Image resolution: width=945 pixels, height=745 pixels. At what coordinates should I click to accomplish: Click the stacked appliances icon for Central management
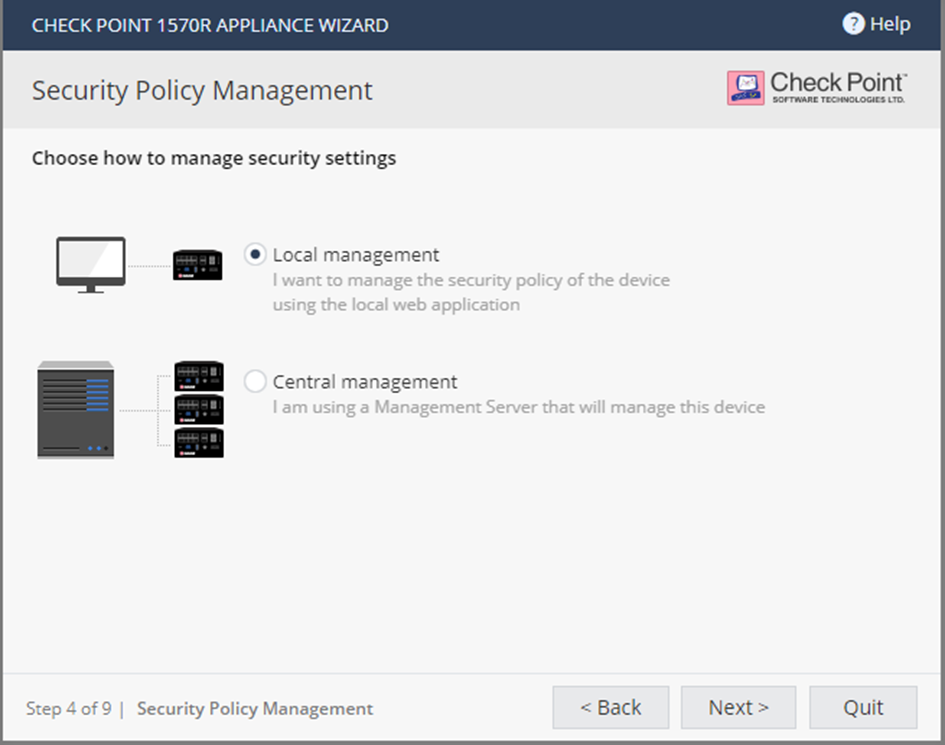click(x=199, y=409)
